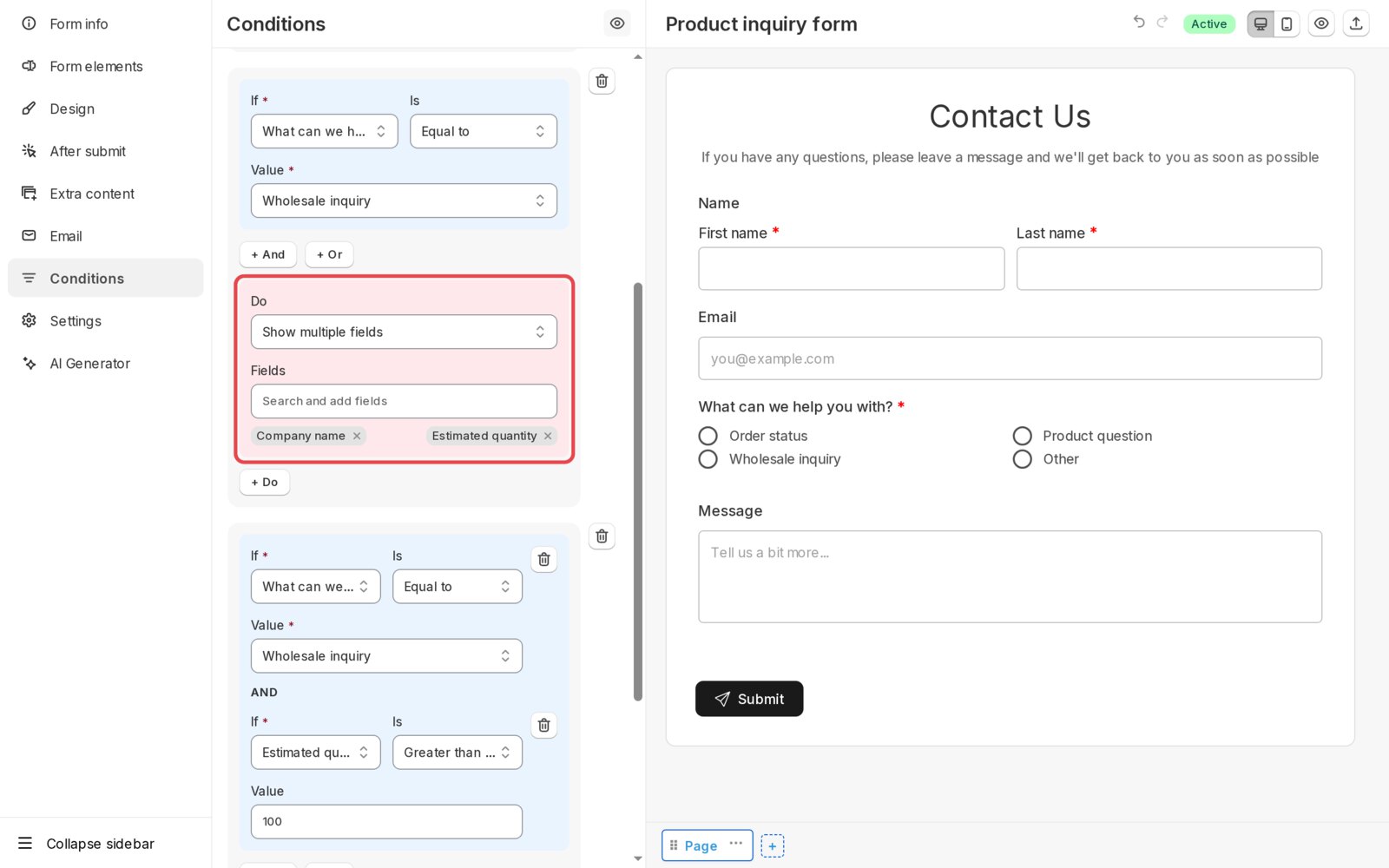Image resolution: width=1389 pixels, height=868 pixels.
Task: Open the 'Estimated qu...' field dropdown
Action: [316, 753]
